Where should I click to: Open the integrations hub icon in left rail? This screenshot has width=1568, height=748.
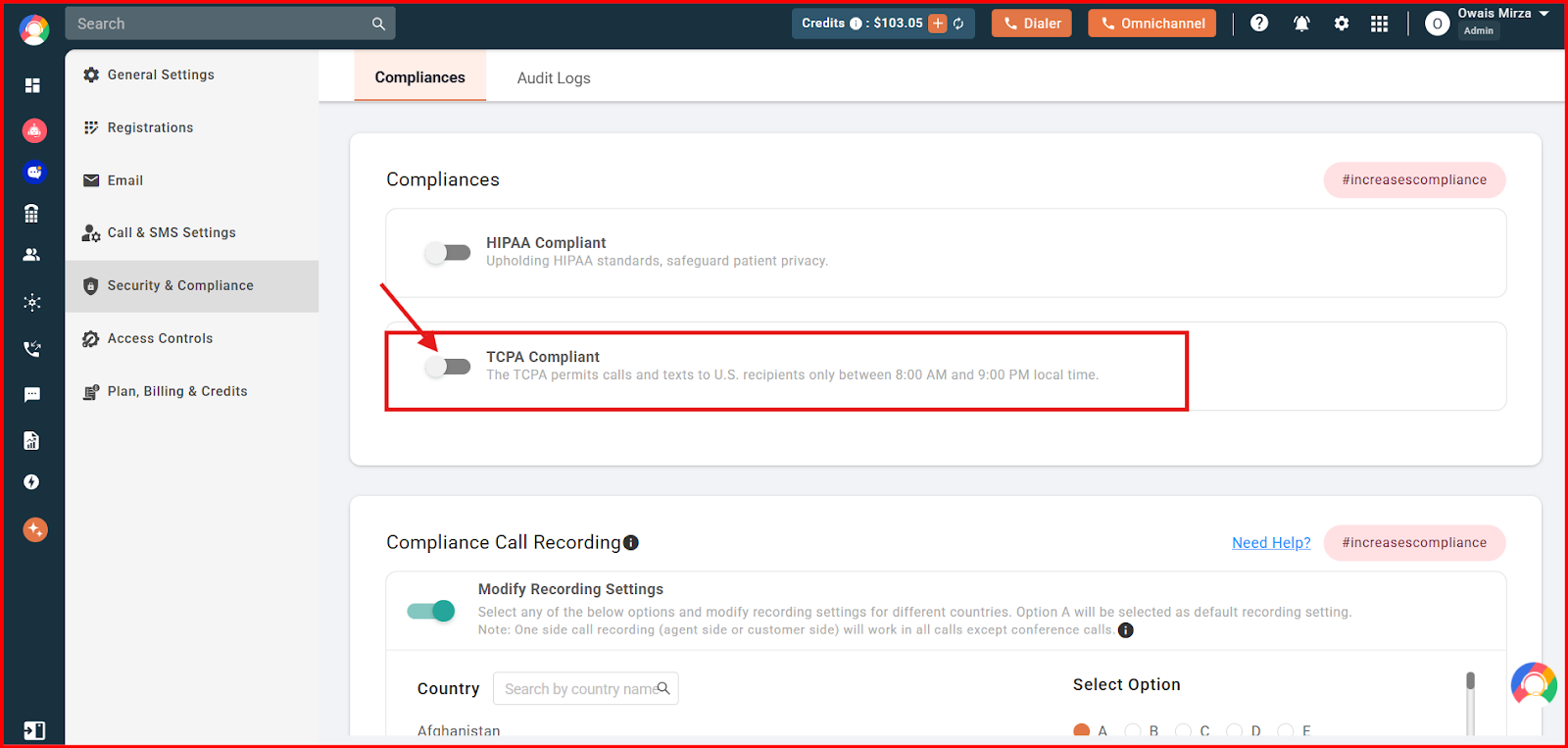tap(32, 302)
